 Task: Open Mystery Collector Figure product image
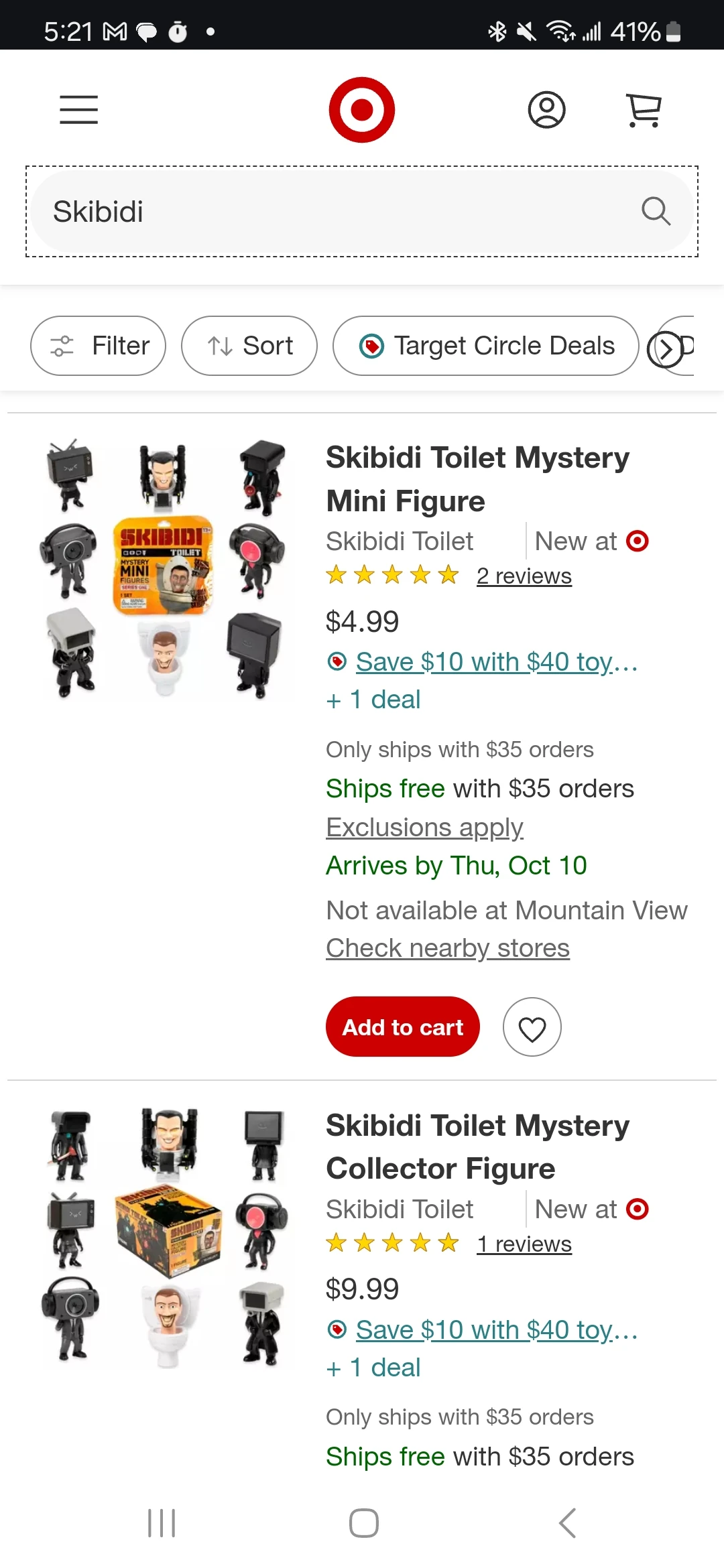164,1238
